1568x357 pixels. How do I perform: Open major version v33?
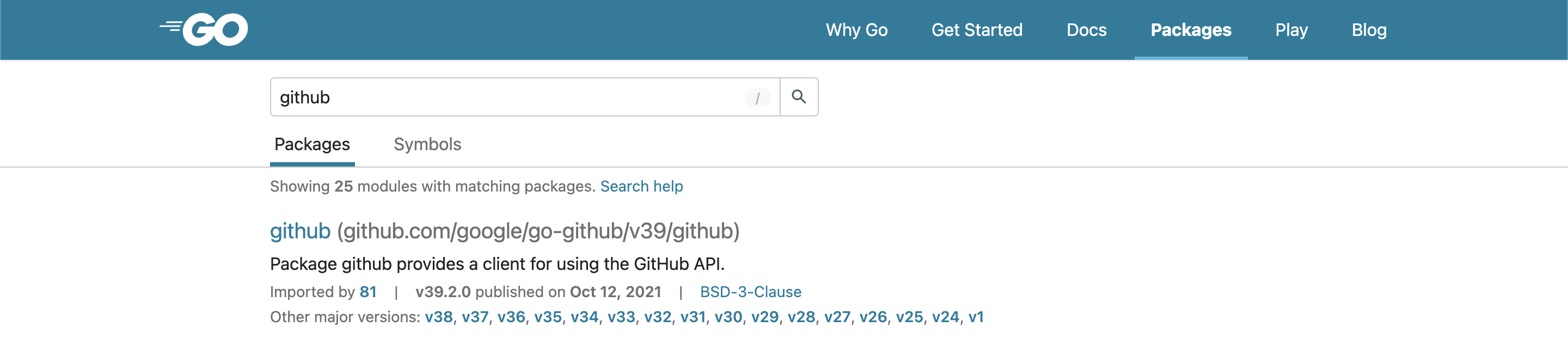point(621,317)
